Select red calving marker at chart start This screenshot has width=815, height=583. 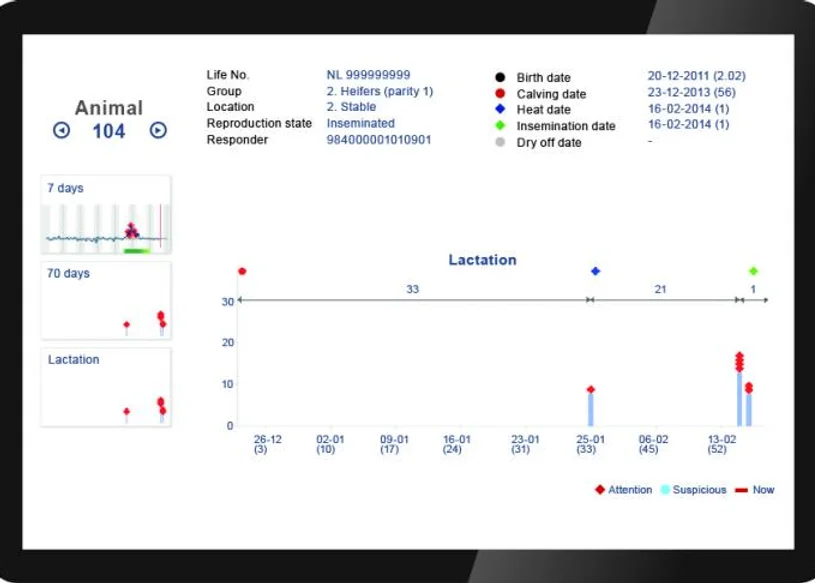(x=242, y=271)
